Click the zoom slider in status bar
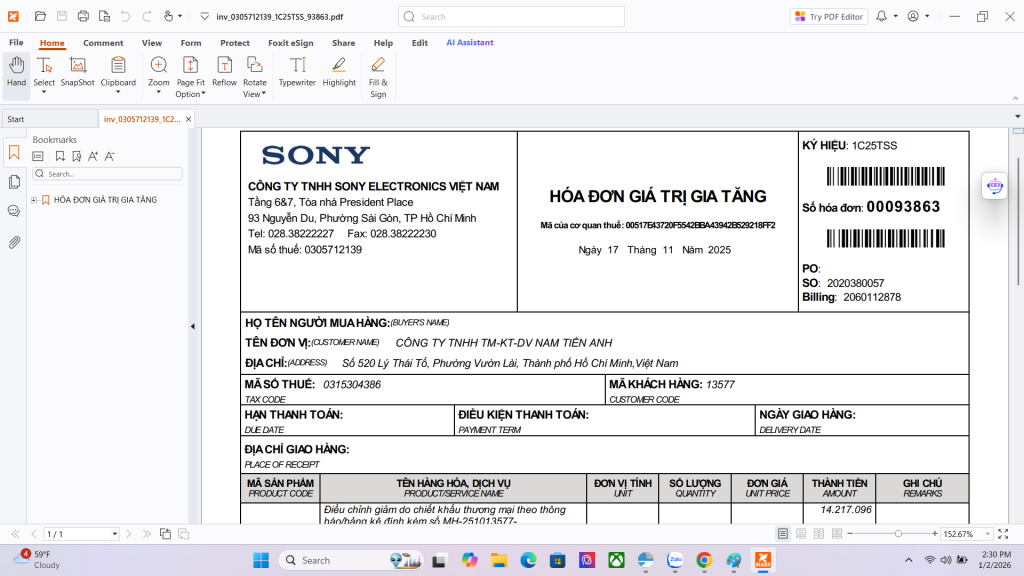The width and height of the screenshot is (1024, 576). [x=898, y=534]
